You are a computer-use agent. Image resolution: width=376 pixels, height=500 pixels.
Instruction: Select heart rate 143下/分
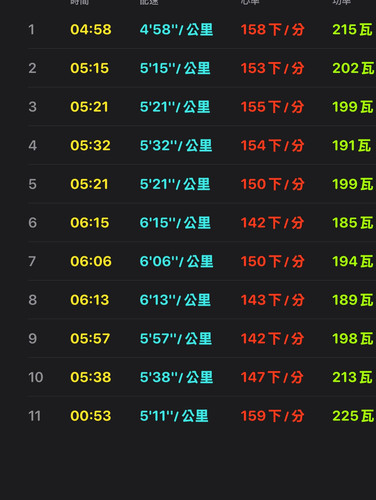pyautogui.click(x=272, y=300)
